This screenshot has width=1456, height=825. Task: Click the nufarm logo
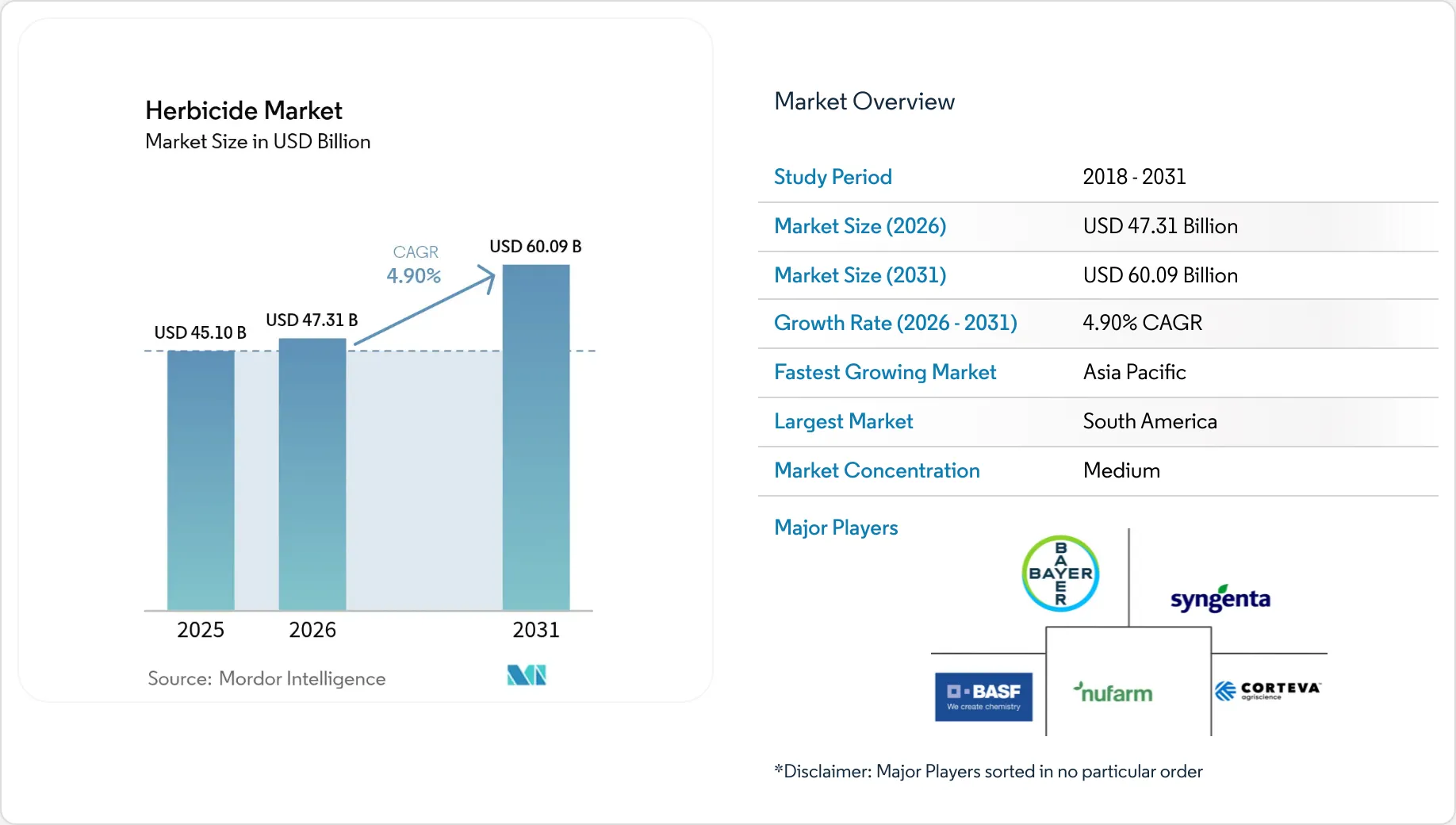coord(1113,693)
